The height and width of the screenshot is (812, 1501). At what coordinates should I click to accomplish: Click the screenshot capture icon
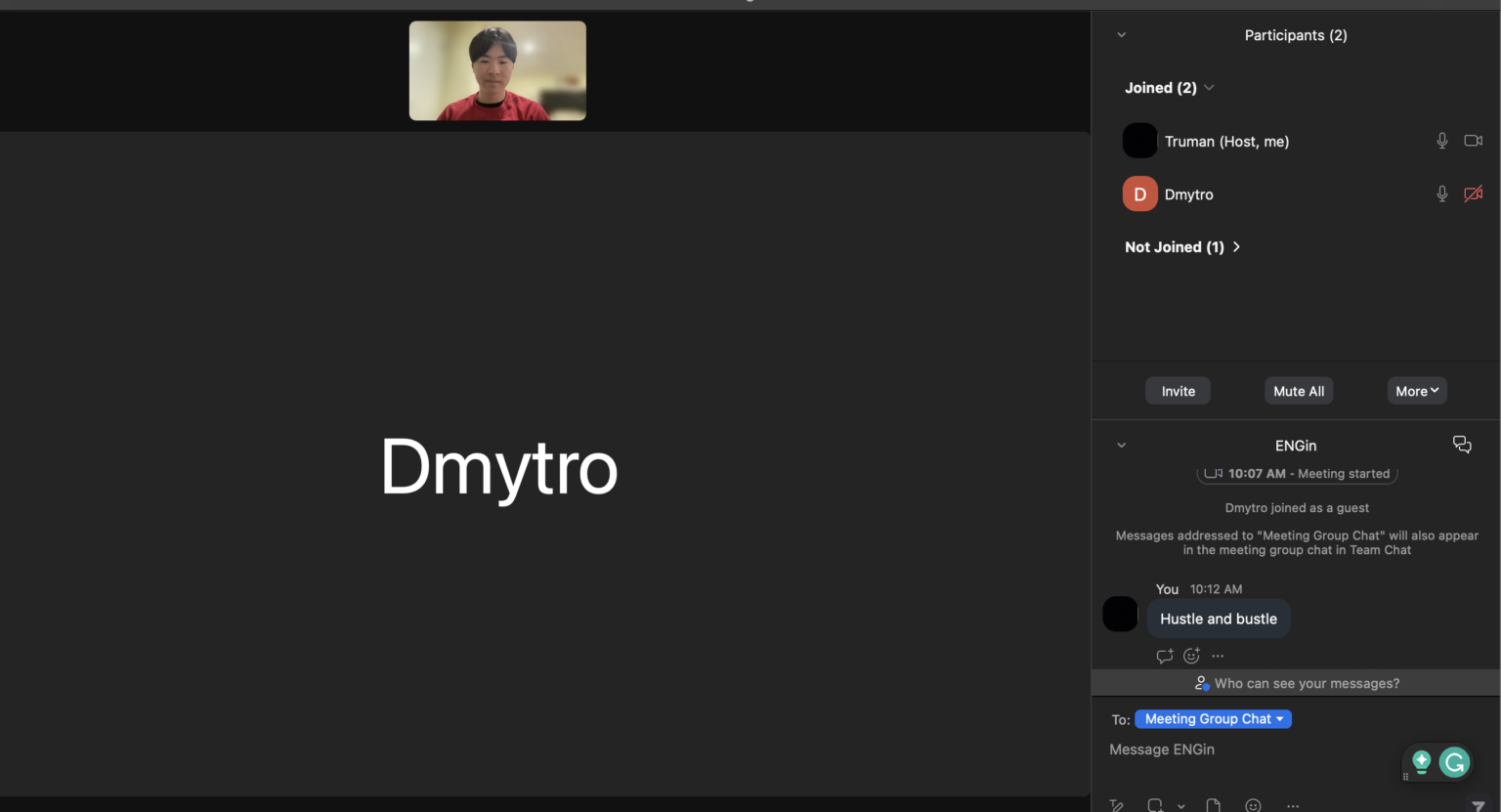(x=1155, y=805)
